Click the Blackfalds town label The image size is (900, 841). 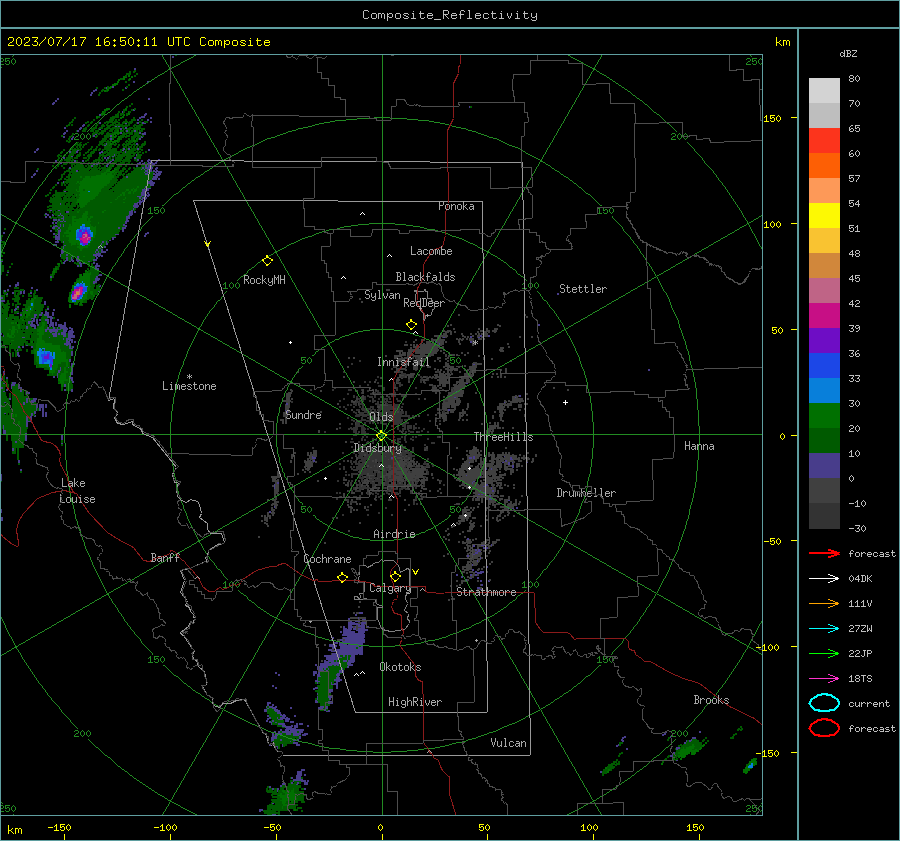425,277
